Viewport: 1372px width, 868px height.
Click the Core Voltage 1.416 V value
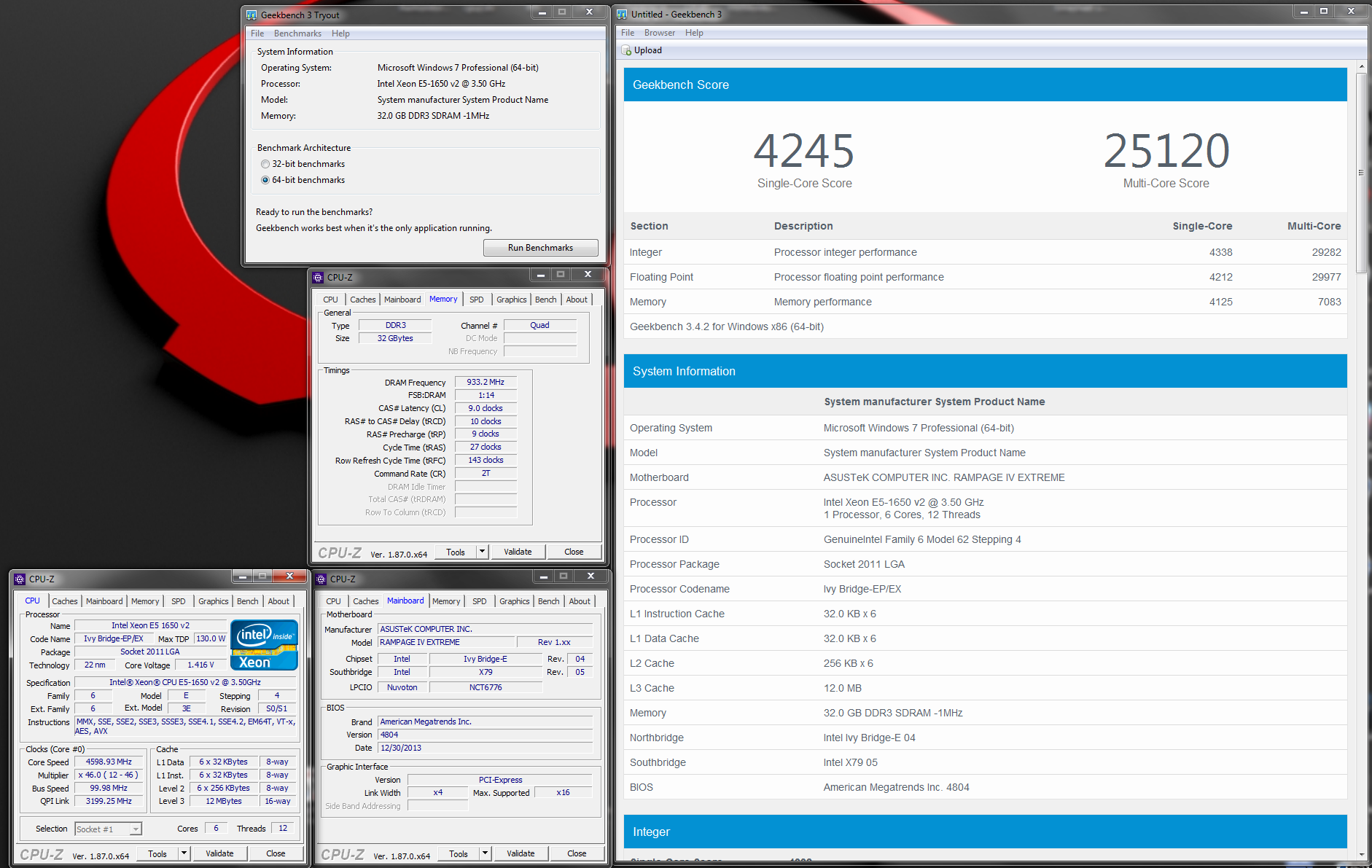coord(200,665)
